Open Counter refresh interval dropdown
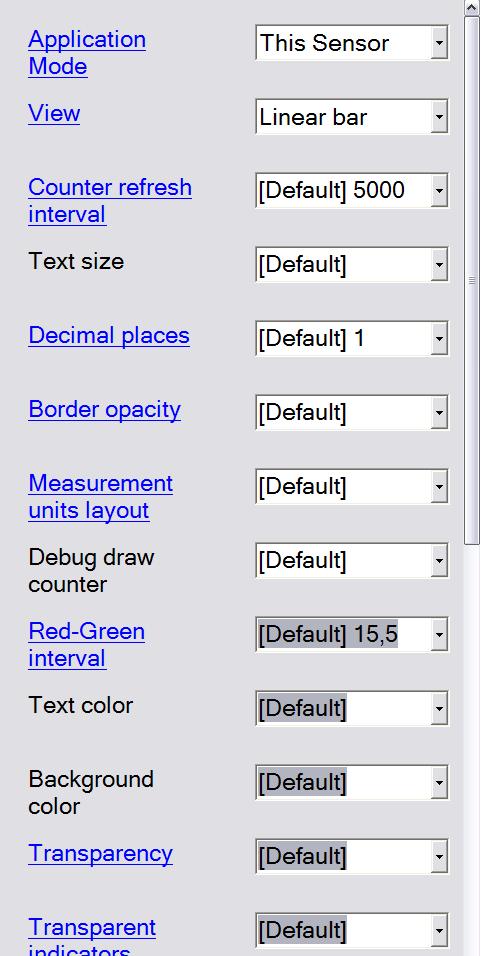This screenshot has width=484, height=956. [x=352, y=190]
